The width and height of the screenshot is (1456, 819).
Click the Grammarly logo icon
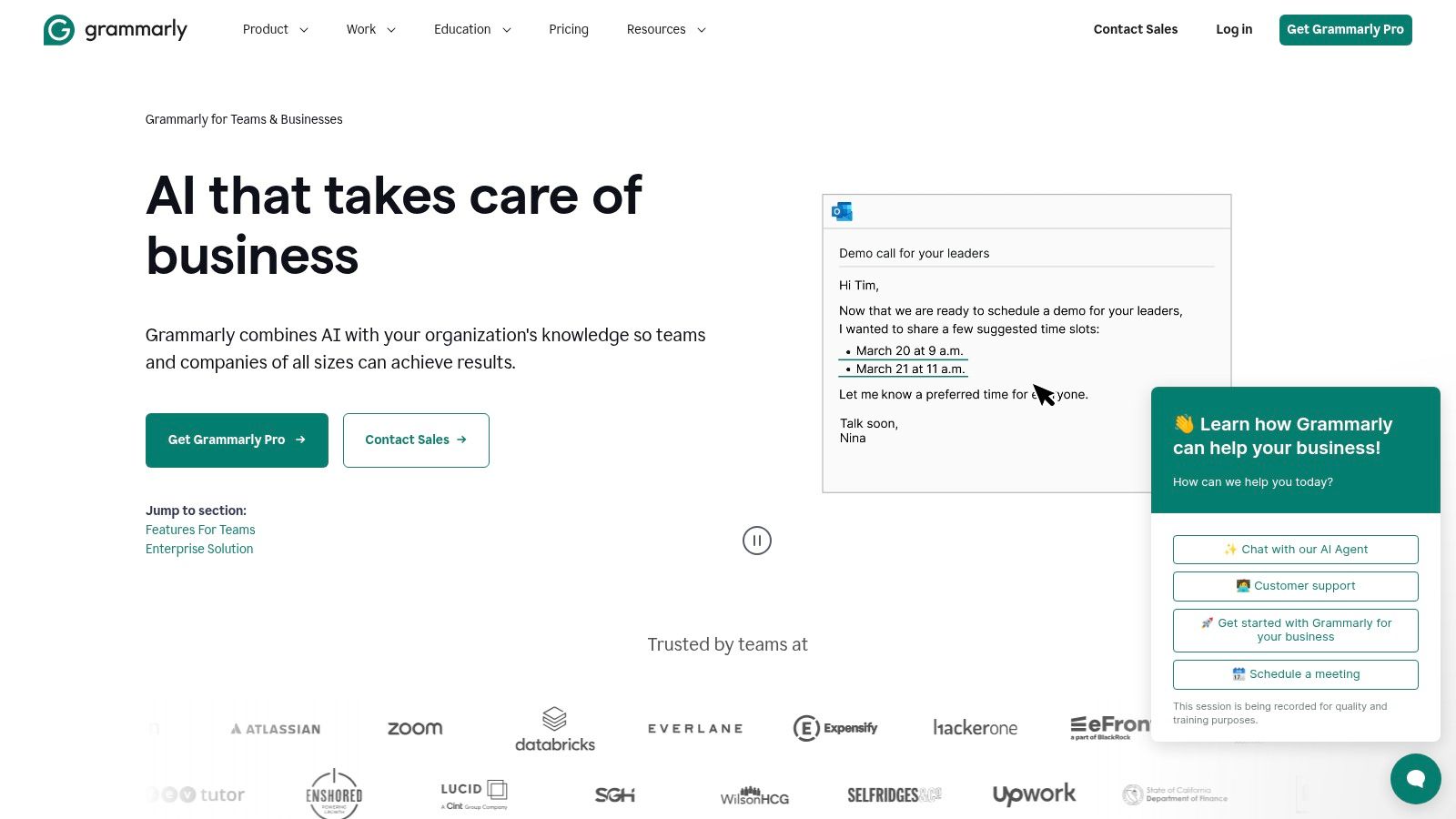pyautogui.click(x=59, y=30)
